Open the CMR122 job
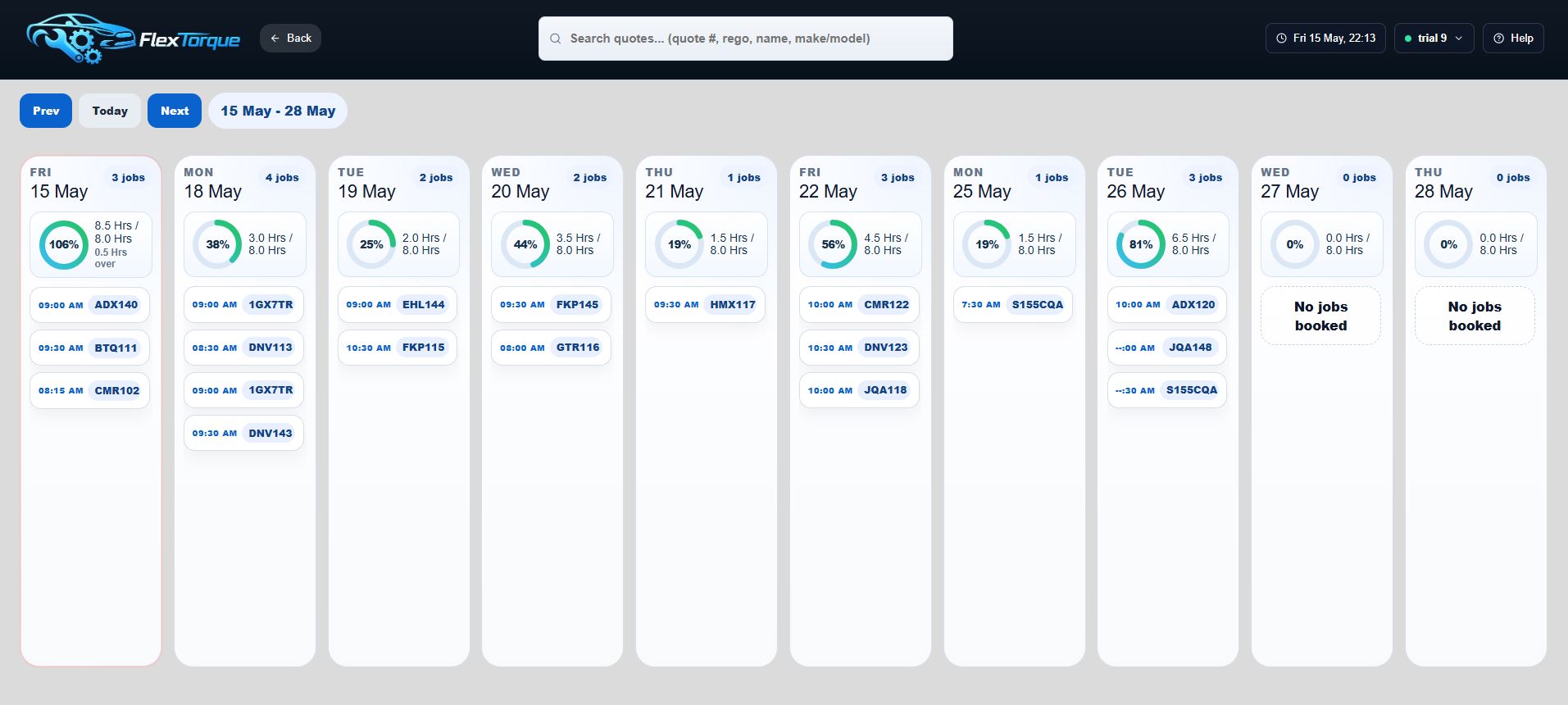 click(859, 305)
